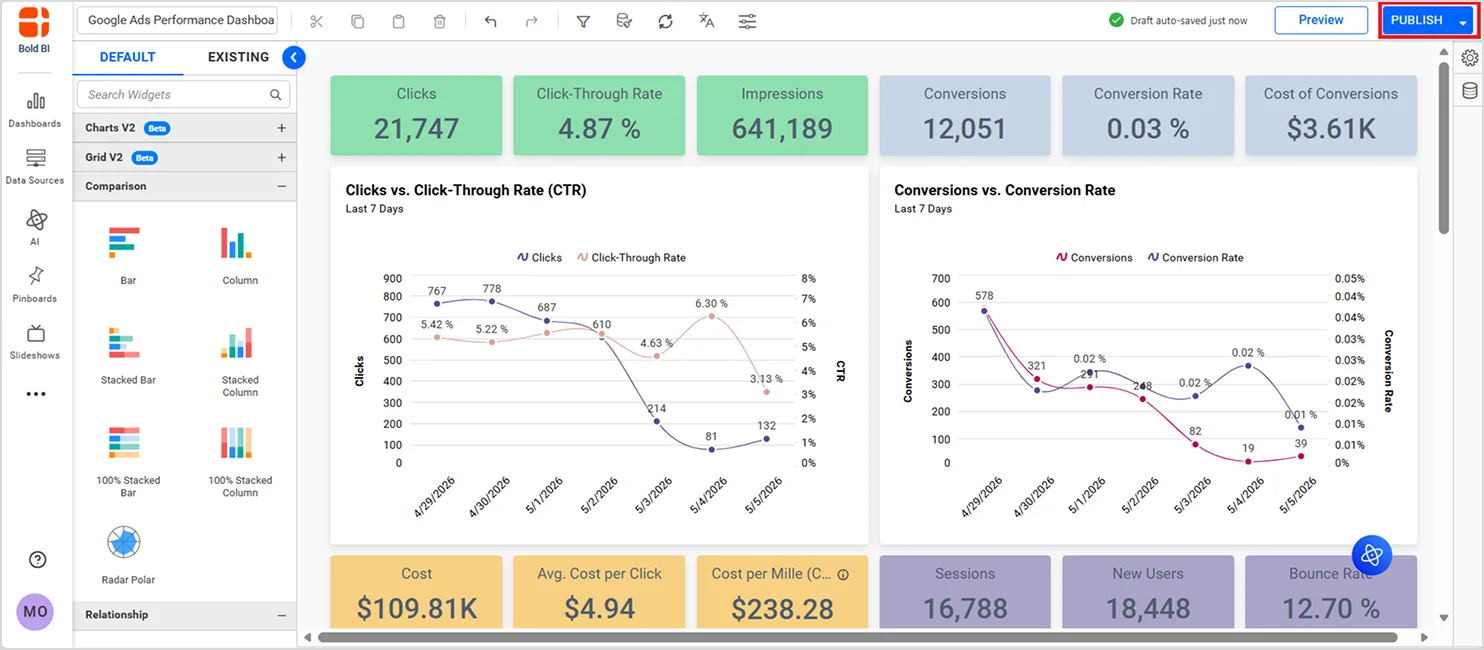Open Slideshows from the sidebar
This screenshot has height=650, width=1484.
coord(36,341)
